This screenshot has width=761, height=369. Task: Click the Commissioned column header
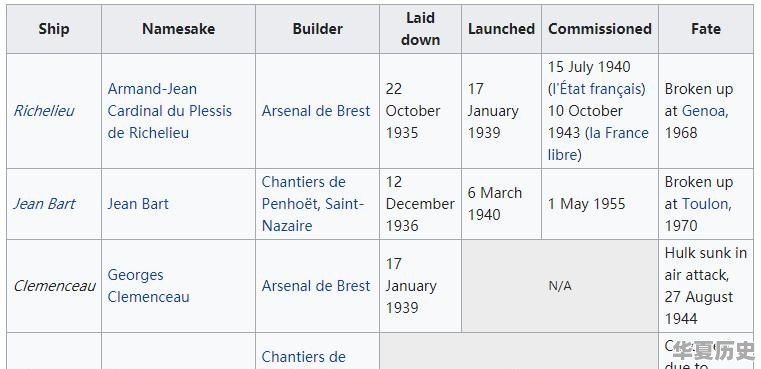pyautogui.click(x=600, y=29)
